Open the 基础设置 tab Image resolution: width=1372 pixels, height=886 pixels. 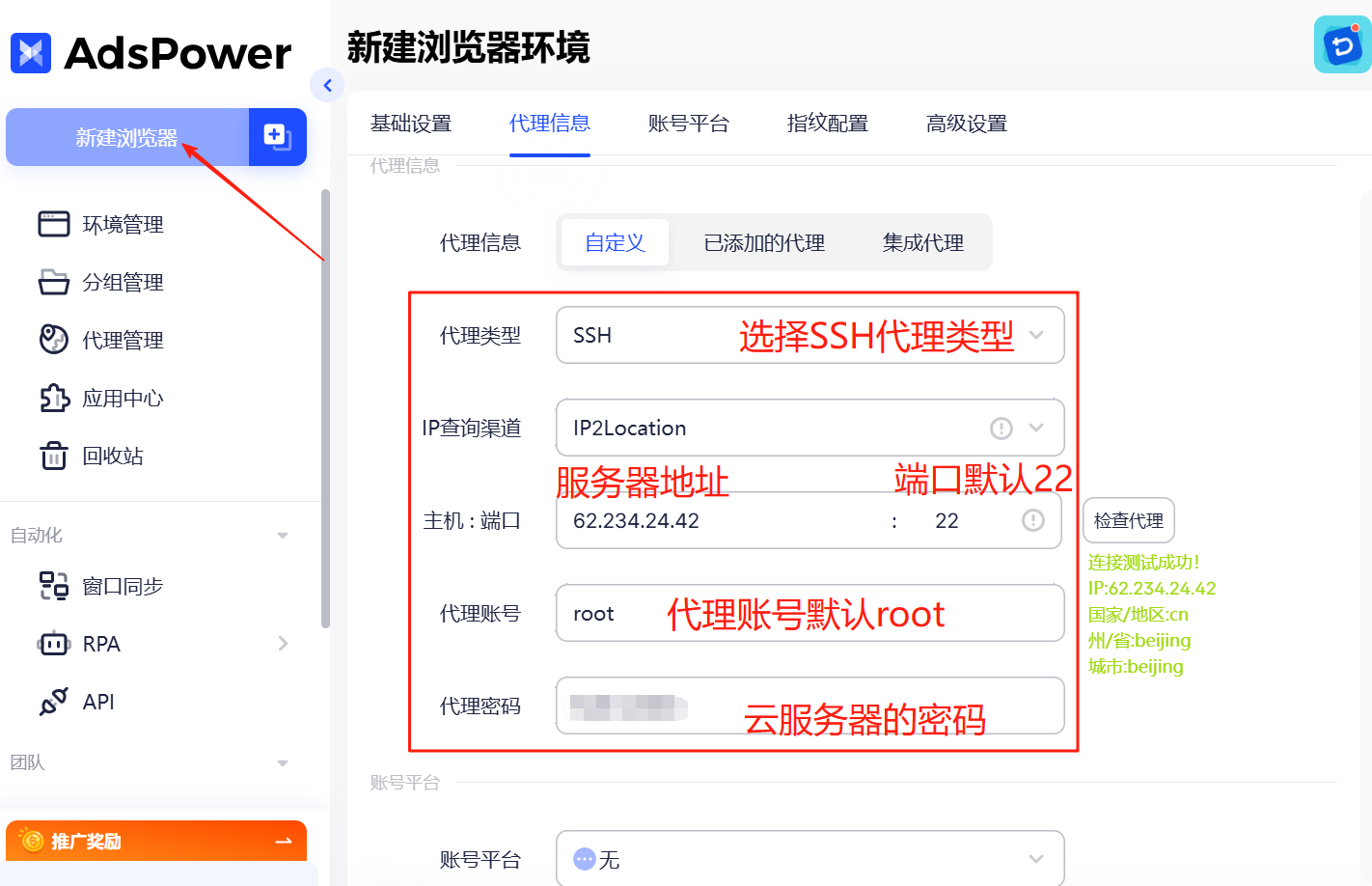tap(413, 124)
